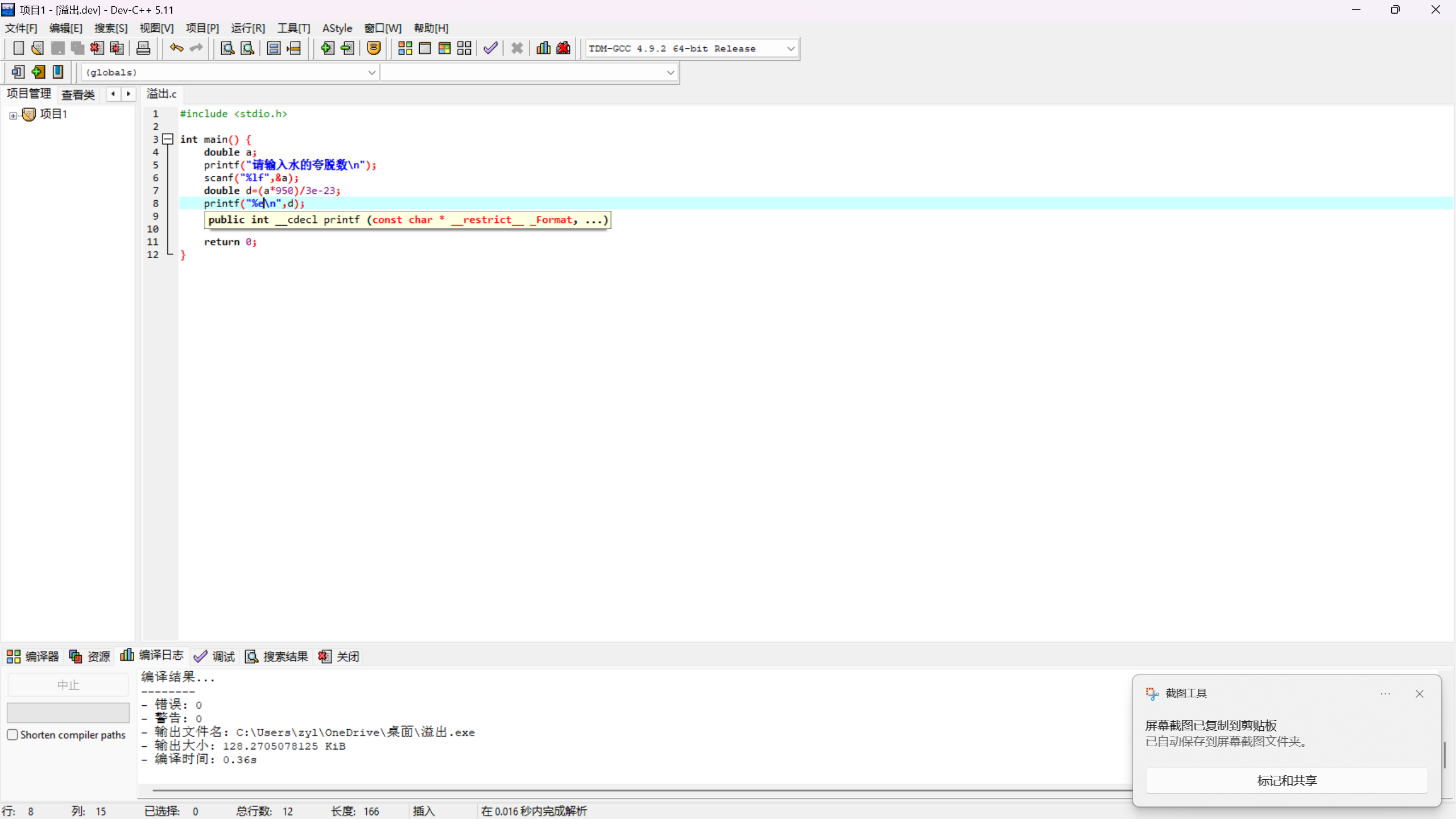Click the Undo arrow icon
1456x819 pixels.
[x=176, y=48]
